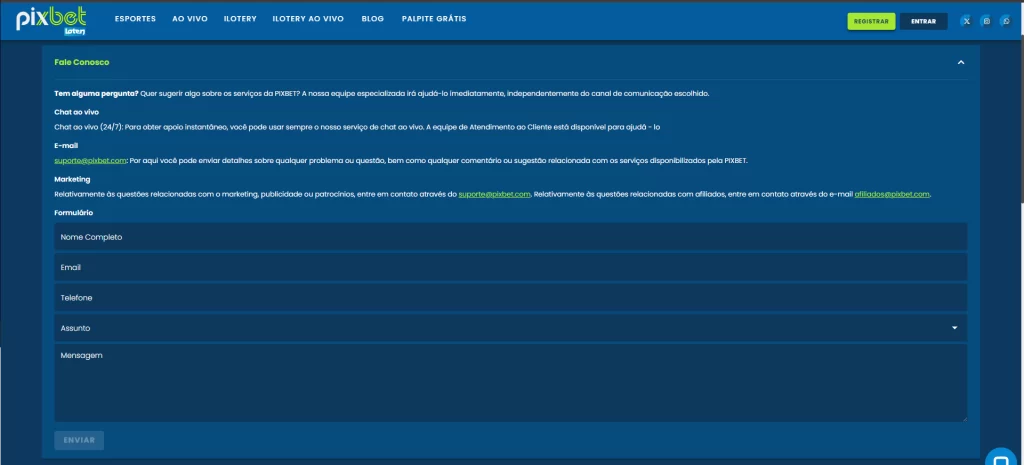The height and width of the screenshot is (465, 1024).
Task: Open the Ao Vivo nav item
Action: [x=190, y=19]
